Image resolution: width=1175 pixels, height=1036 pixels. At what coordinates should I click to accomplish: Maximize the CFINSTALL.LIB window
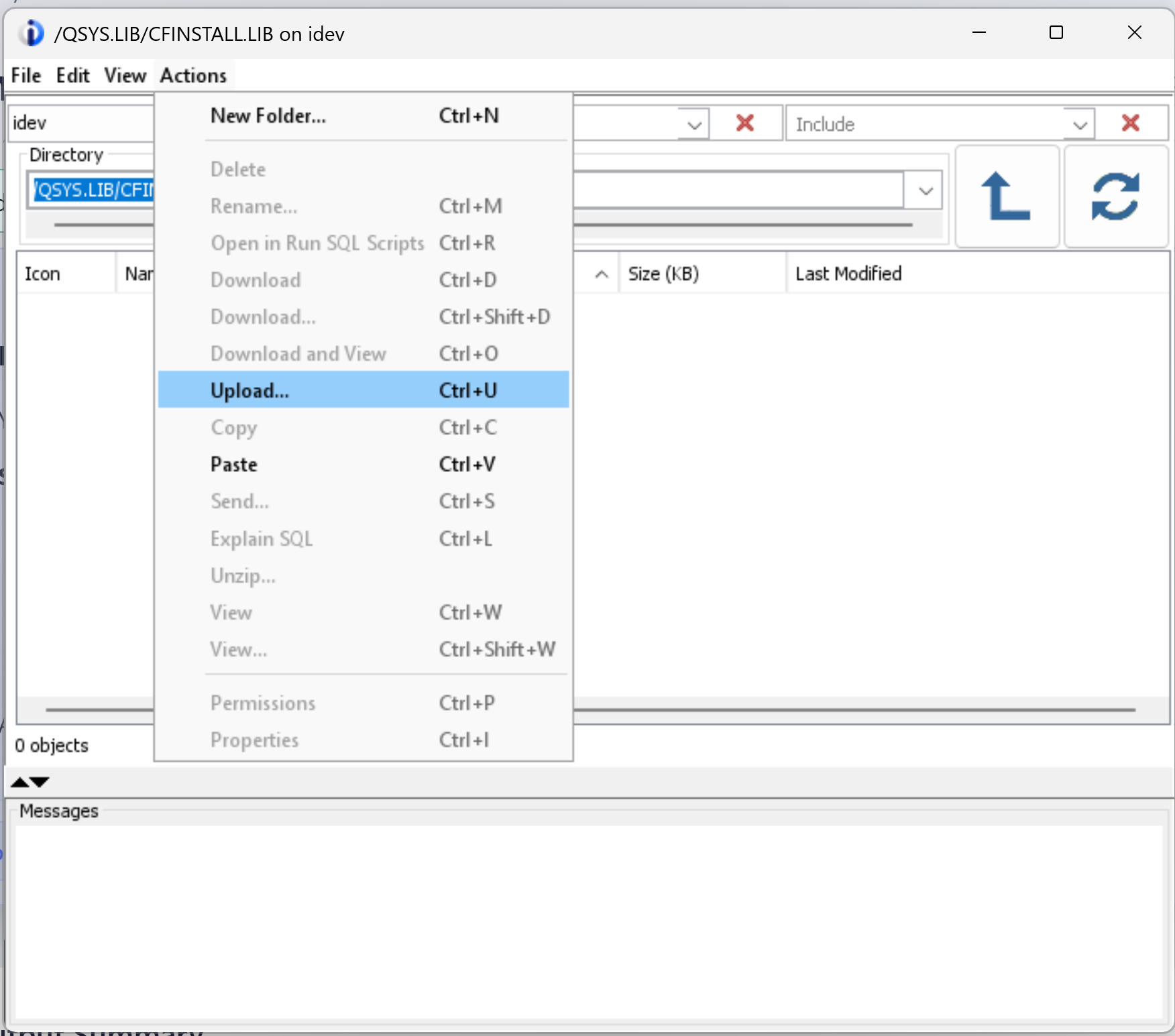(1056, 32)
